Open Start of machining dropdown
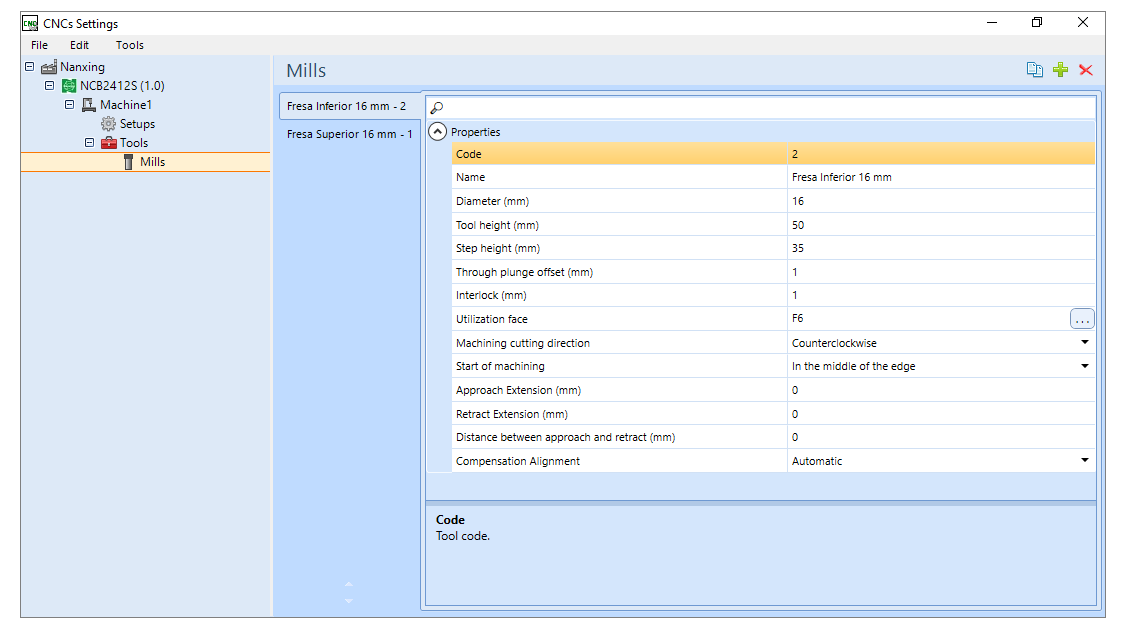This screenshot has height=626, width=1121. 1085,366
